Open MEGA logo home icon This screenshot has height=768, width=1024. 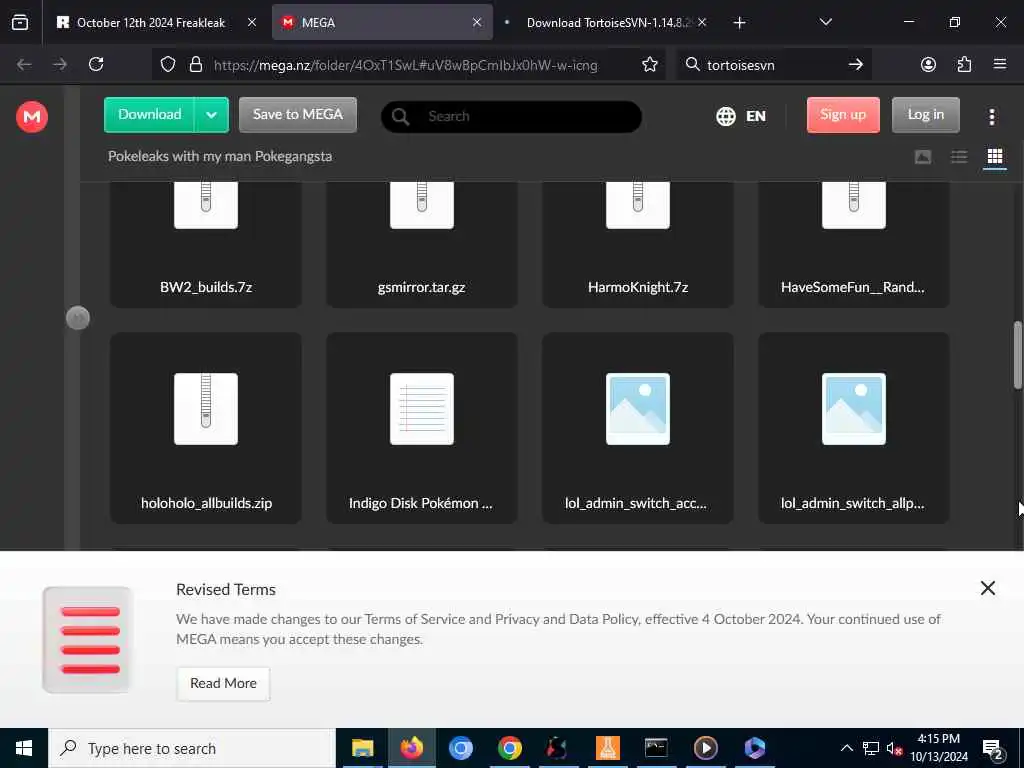[31, 117]
